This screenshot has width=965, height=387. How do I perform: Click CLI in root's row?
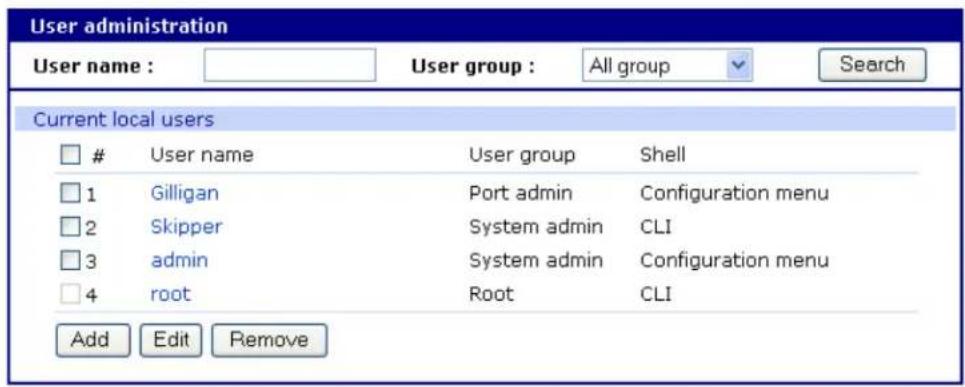pos(655,294)
